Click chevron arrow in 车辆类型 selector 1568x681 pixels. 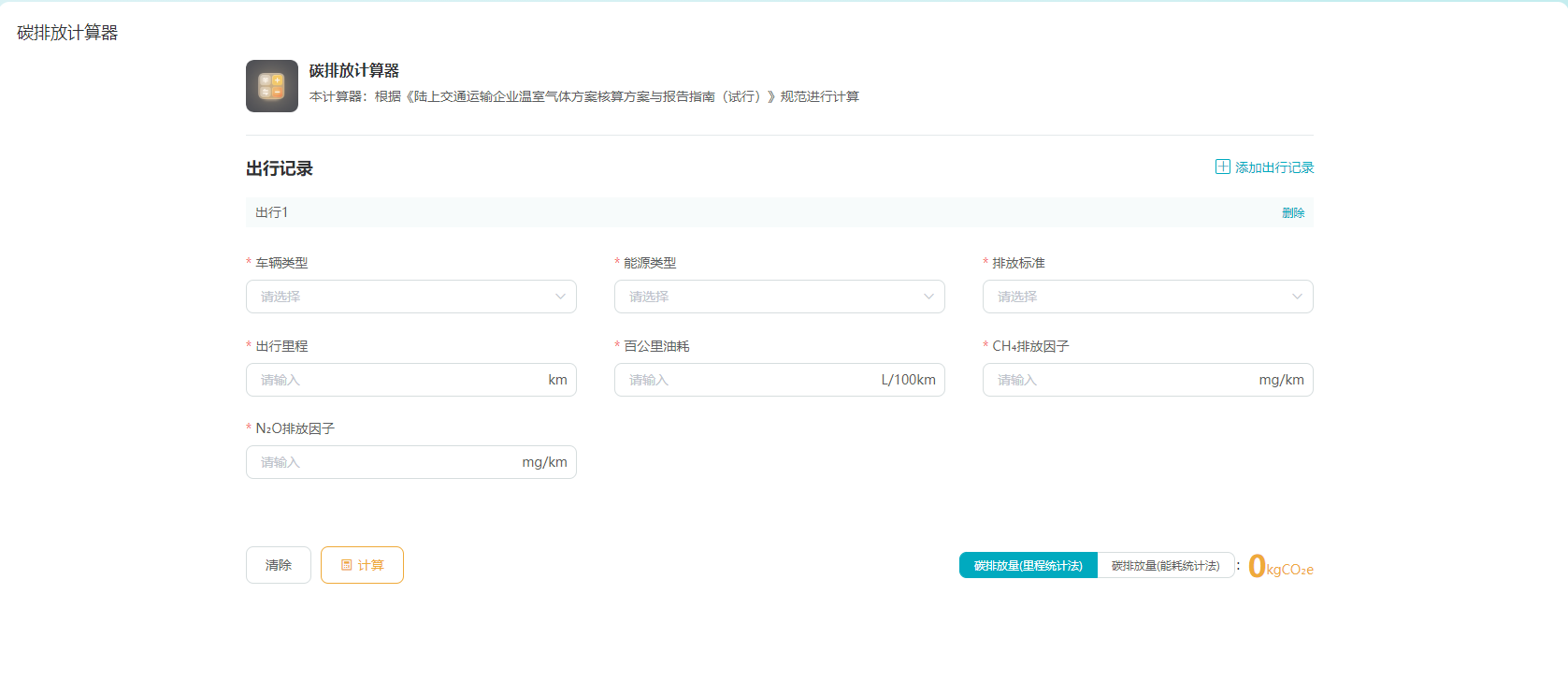point(560,297)
